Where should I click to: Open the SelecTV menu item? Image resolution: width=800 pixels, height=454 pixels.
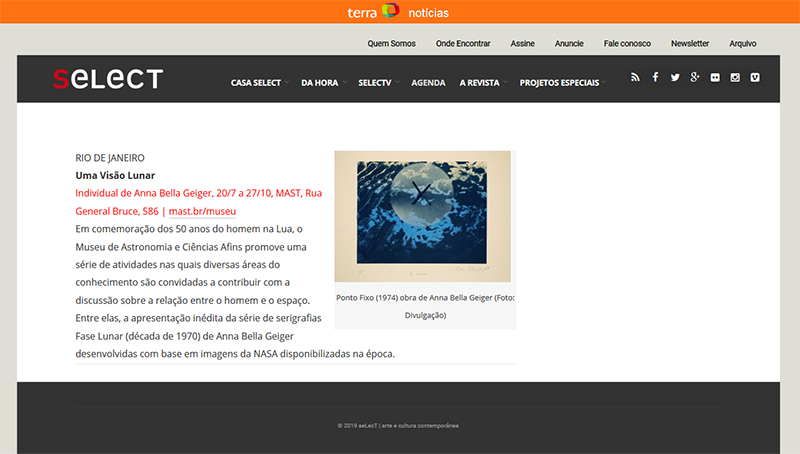pyautogui.click(x=374, y=83)
